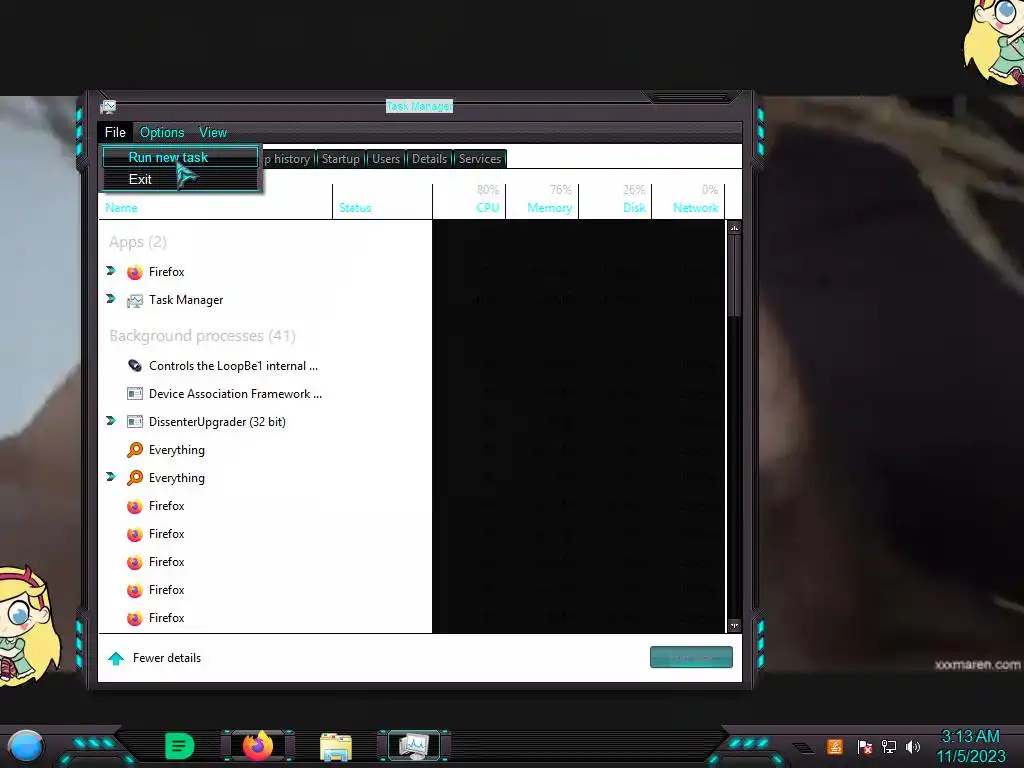Select the 'Device Association Framework ...' row
This screenshot has width=1024, height=768.
[235, 394]
